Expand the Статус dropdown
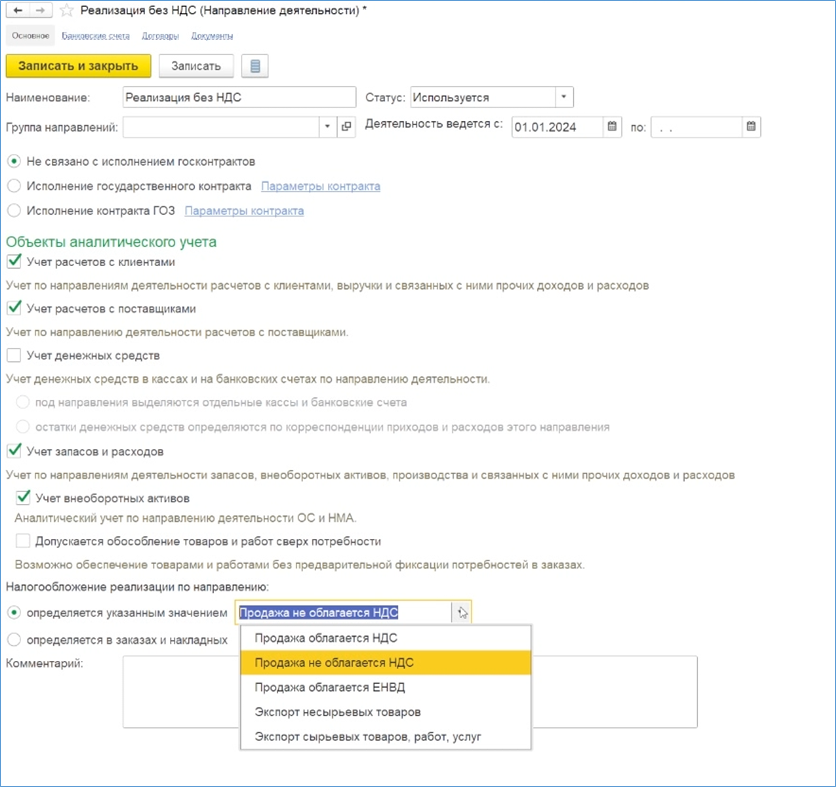836x787 pixels. [564, 98]
